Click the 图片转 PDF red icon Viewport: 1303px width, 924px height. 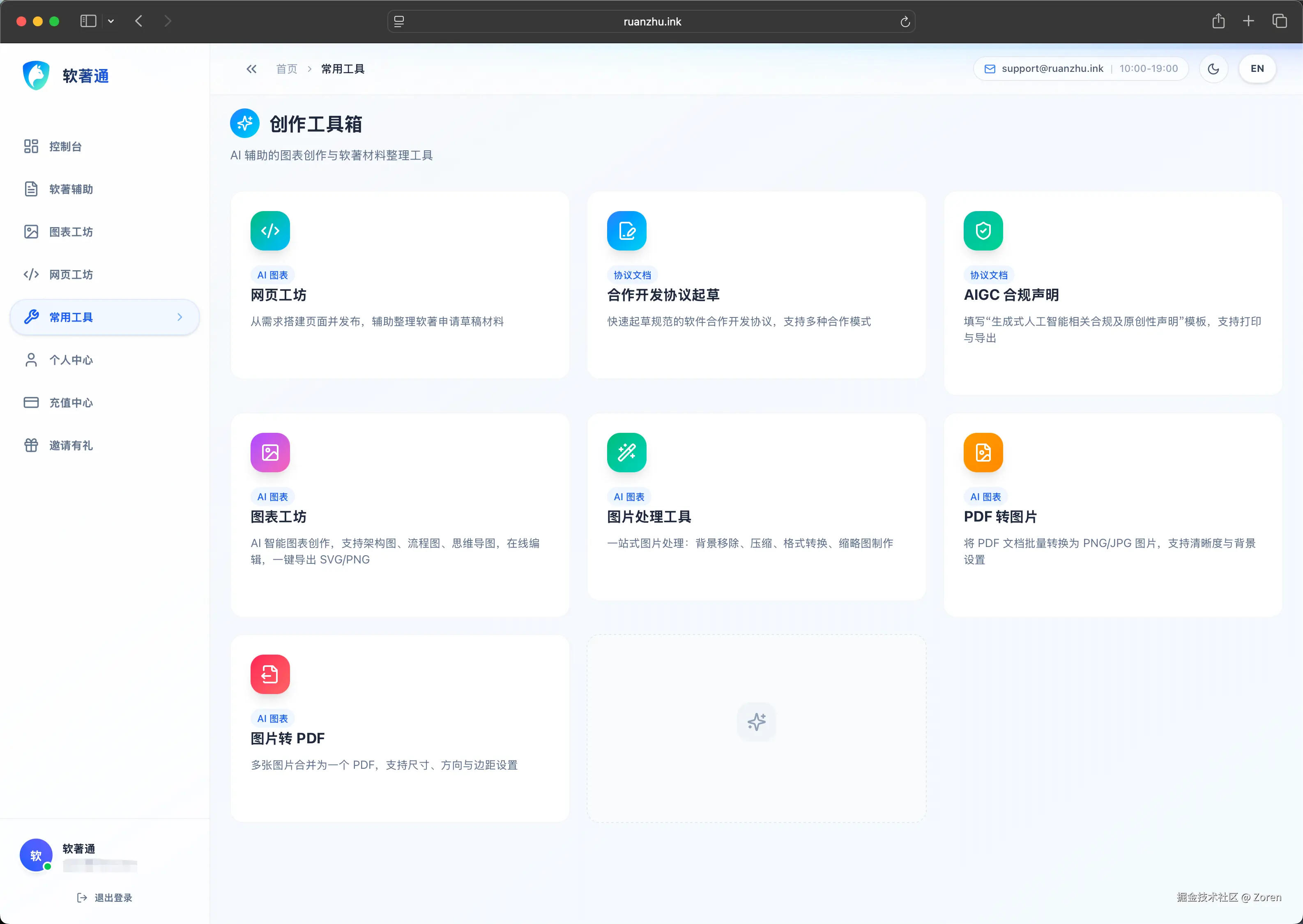point(270,674)
